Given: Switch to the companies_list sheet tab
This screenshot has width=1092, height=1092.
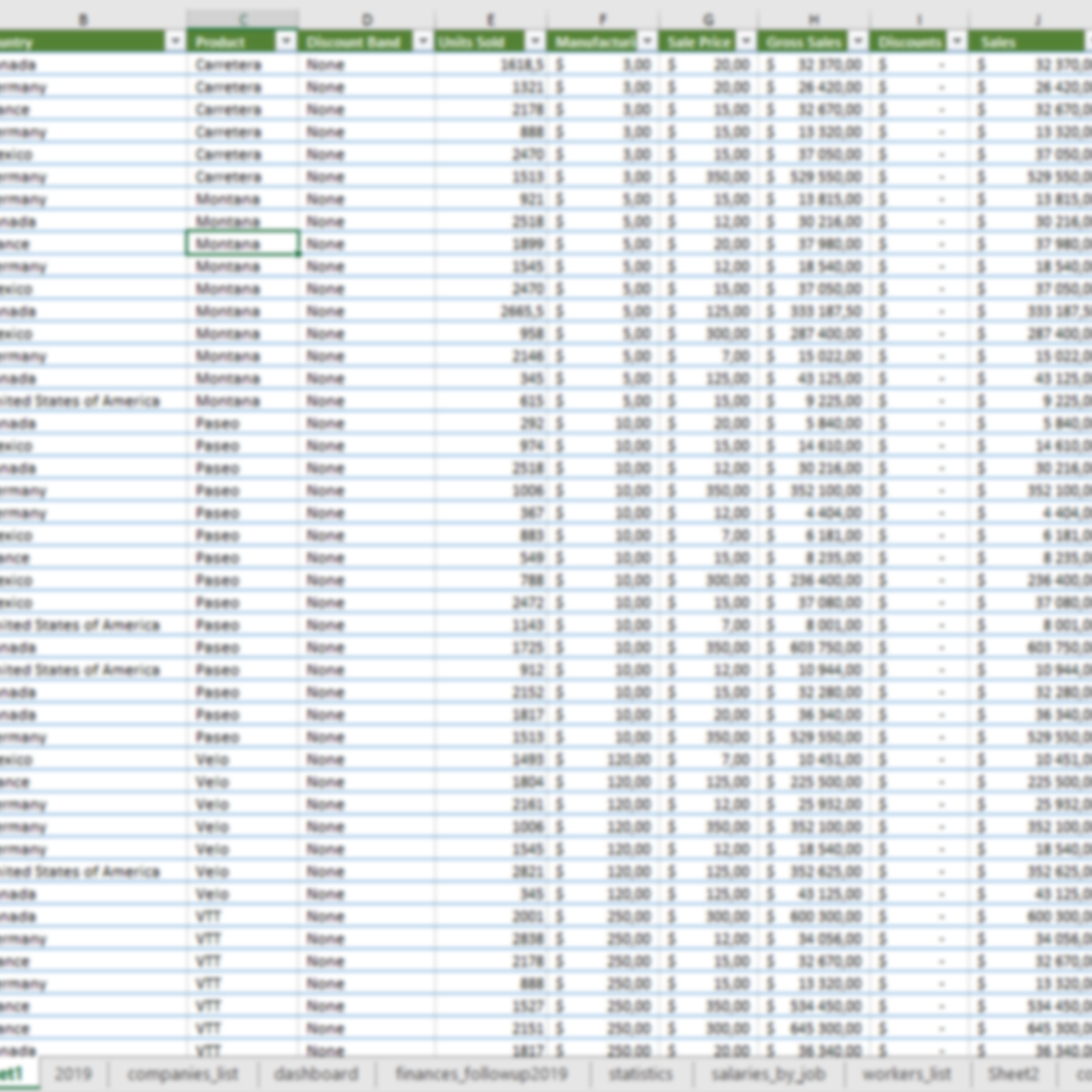Looking at the screenshot, I should pos(182,1074).
